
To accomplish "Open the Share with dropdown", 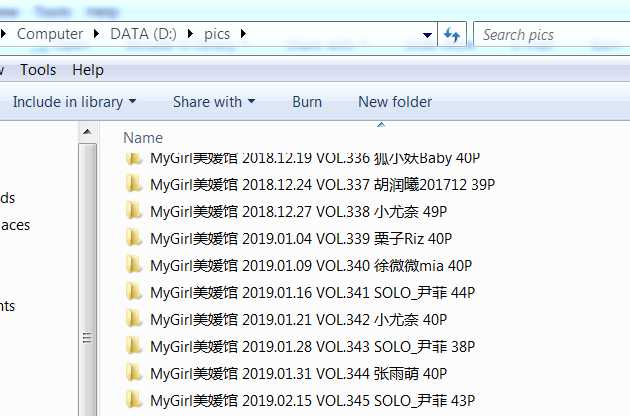I will [214, 102].
